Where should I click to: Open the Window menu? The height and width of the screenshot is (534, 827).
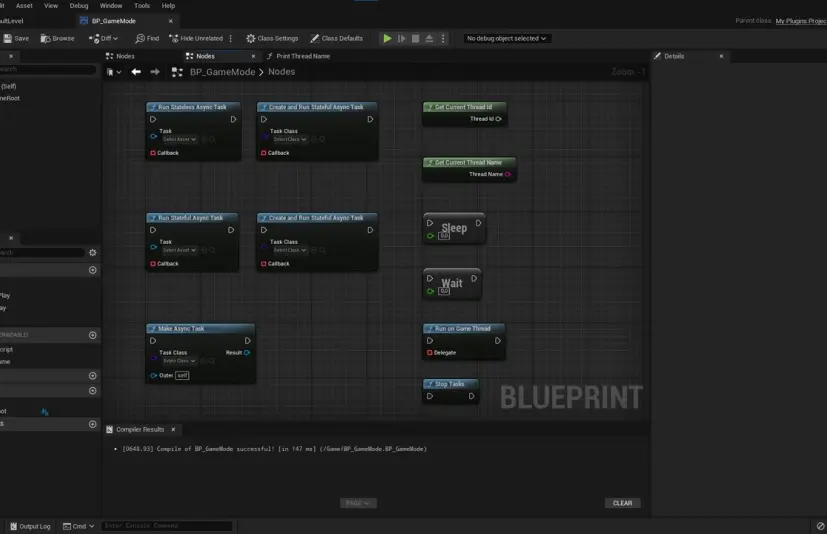tap(111, 6)
